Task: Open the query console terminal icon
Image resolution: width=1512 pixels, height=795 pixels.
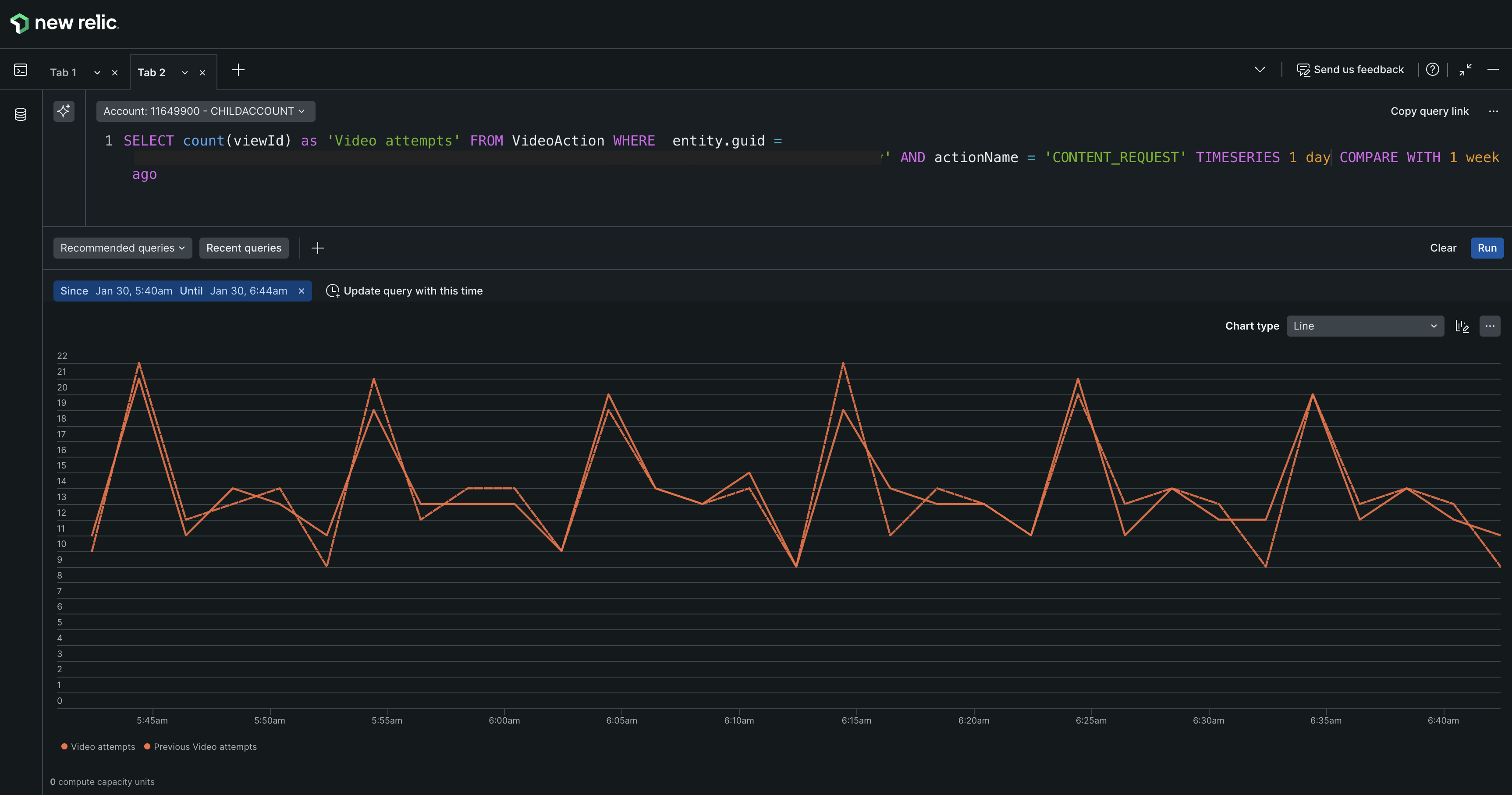Action: tap(21, 71)
